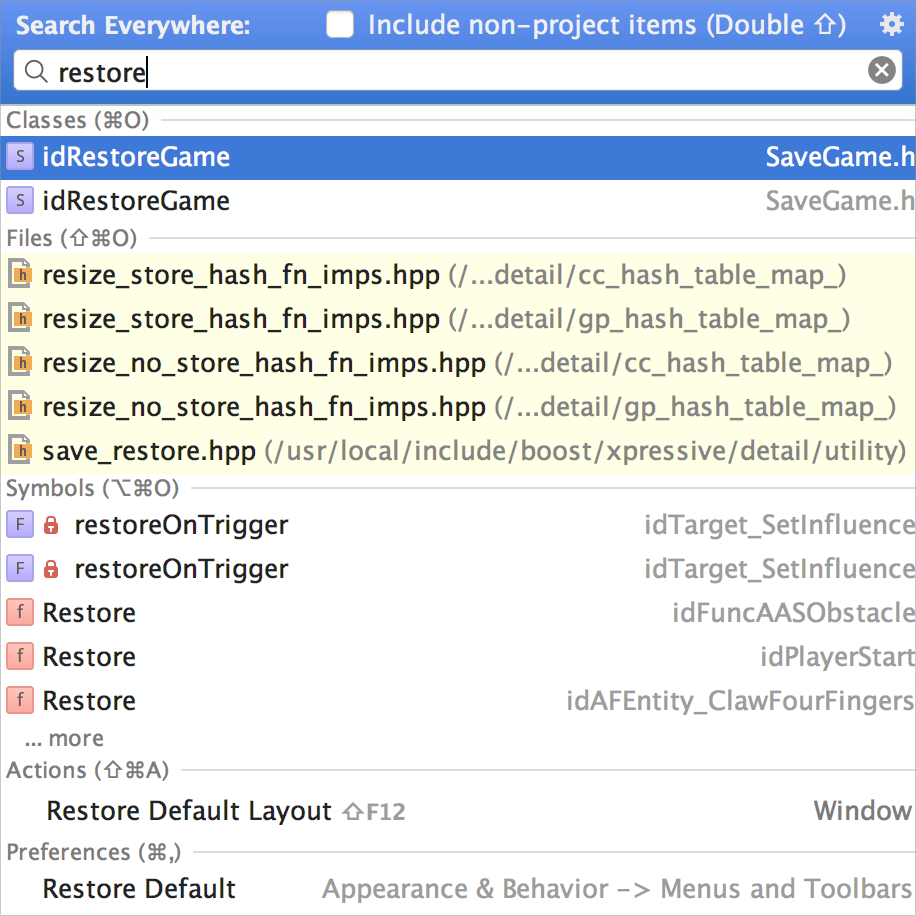Clear the search field with the X icon

click(882, 70)
